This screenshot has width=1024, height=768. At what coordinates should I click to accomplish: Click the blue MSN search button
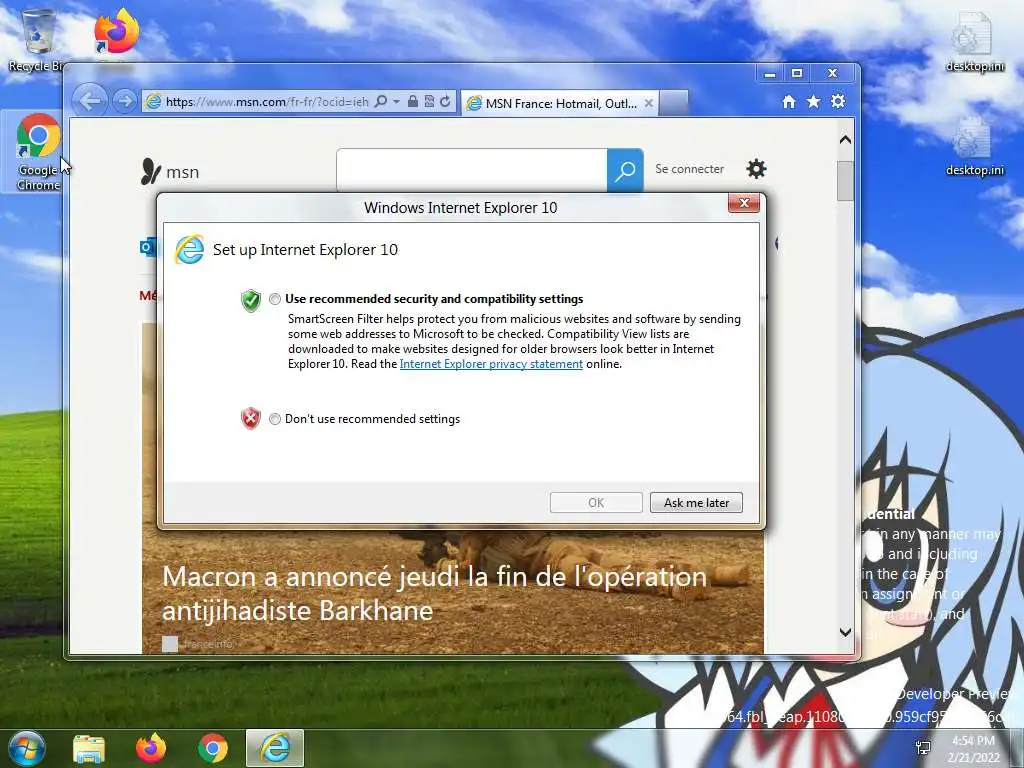click(625, 170)
